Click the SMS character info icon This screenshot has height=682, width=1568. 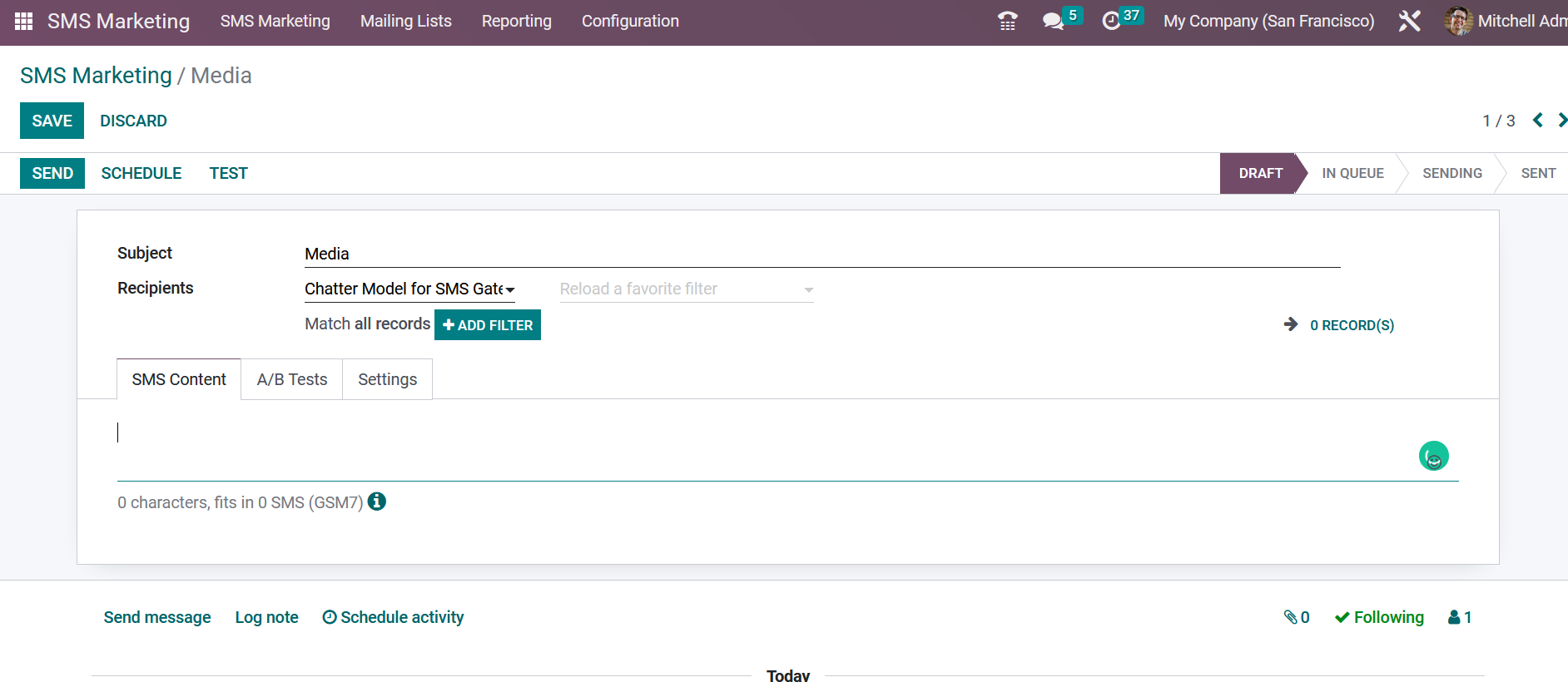(x=377, y=502)
